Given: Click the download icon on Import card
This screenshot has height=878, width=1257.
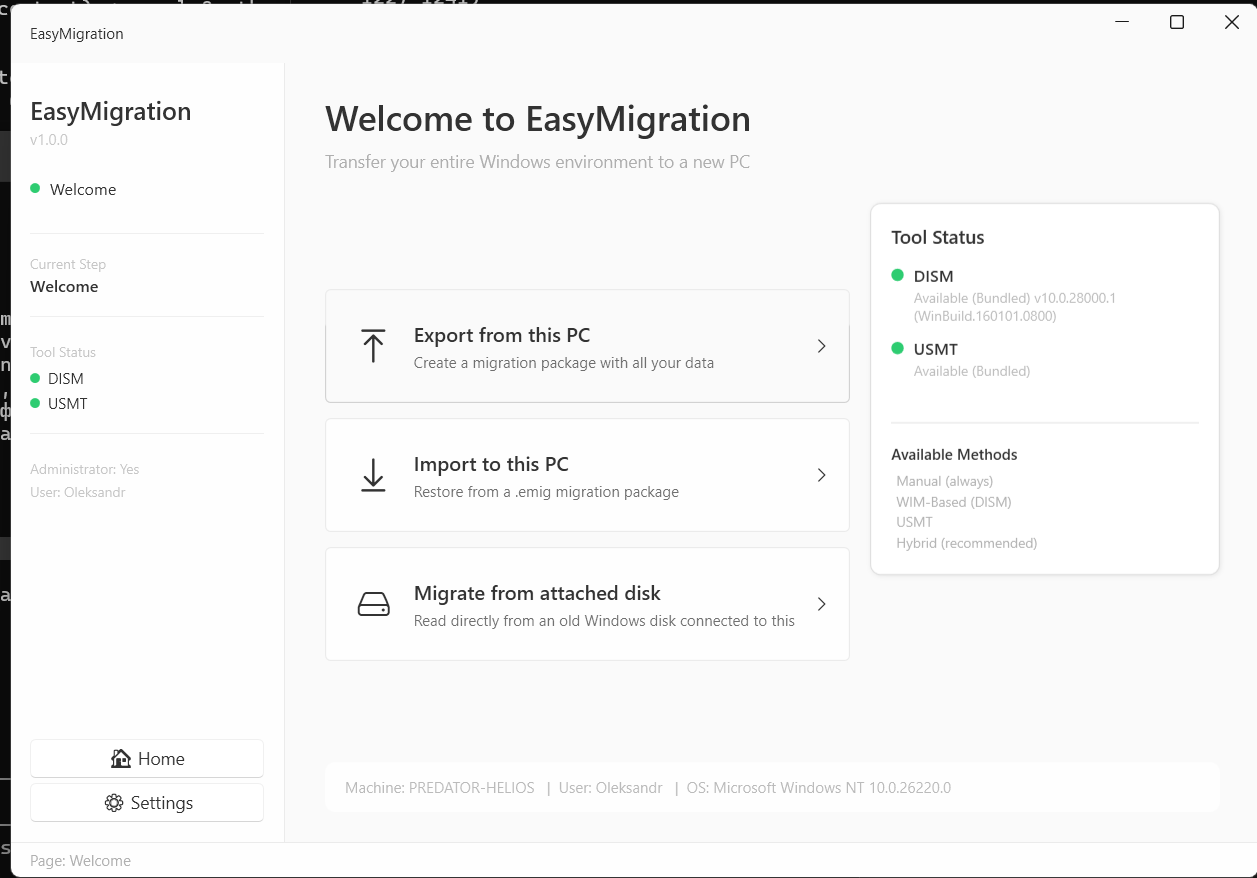Looking at the screenshot, I should click(373, 475).
